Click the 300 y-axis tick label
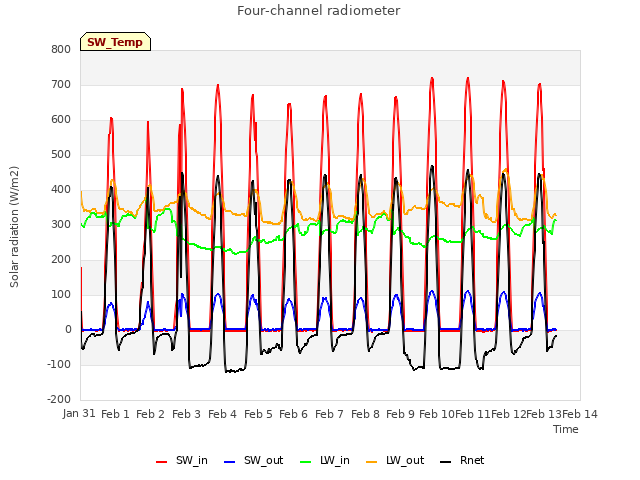The image size is (640, 480). (61, 224)
